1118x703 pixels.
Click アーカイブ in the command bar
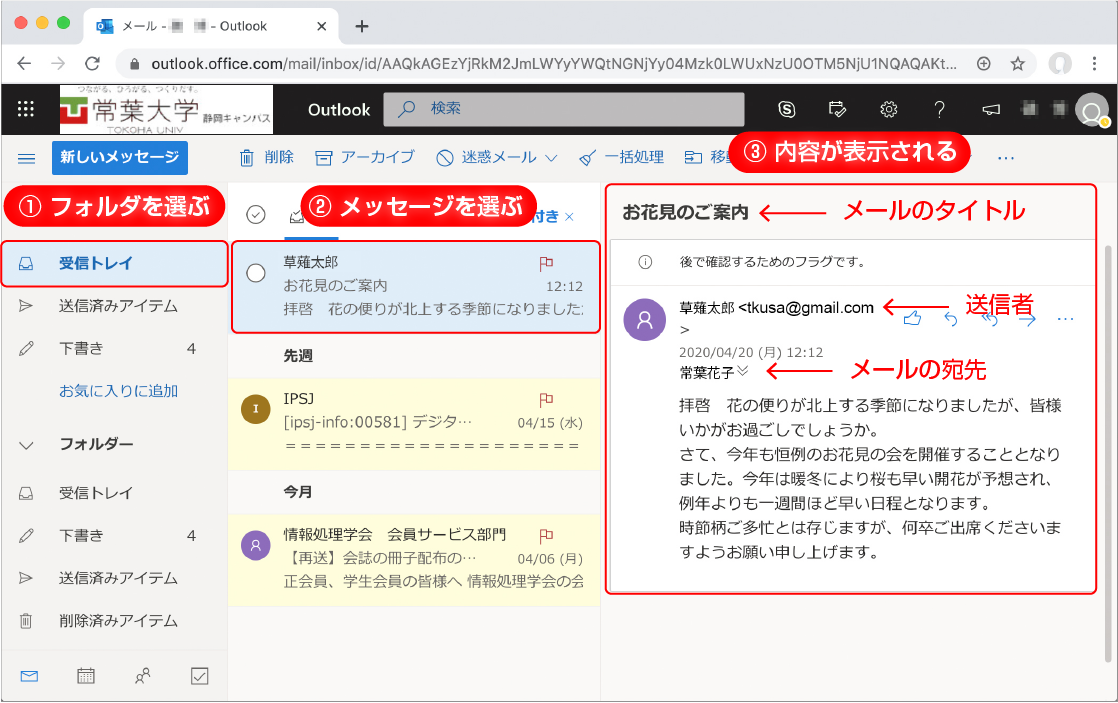[x=365, y=158]
